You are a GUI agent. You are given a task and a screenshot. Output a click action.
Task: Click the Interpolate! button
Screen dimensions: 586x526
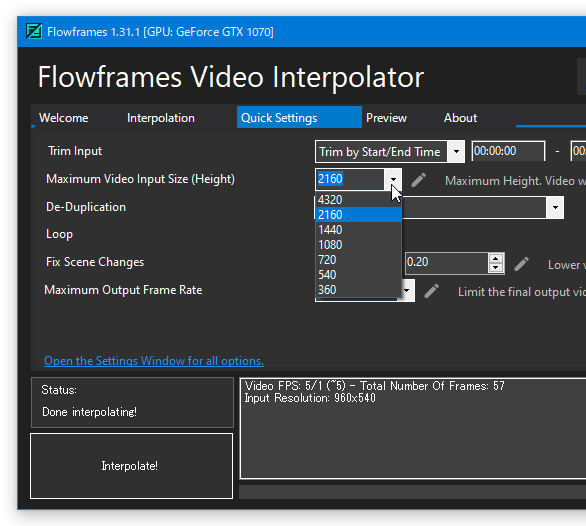(x=131, y=466)
